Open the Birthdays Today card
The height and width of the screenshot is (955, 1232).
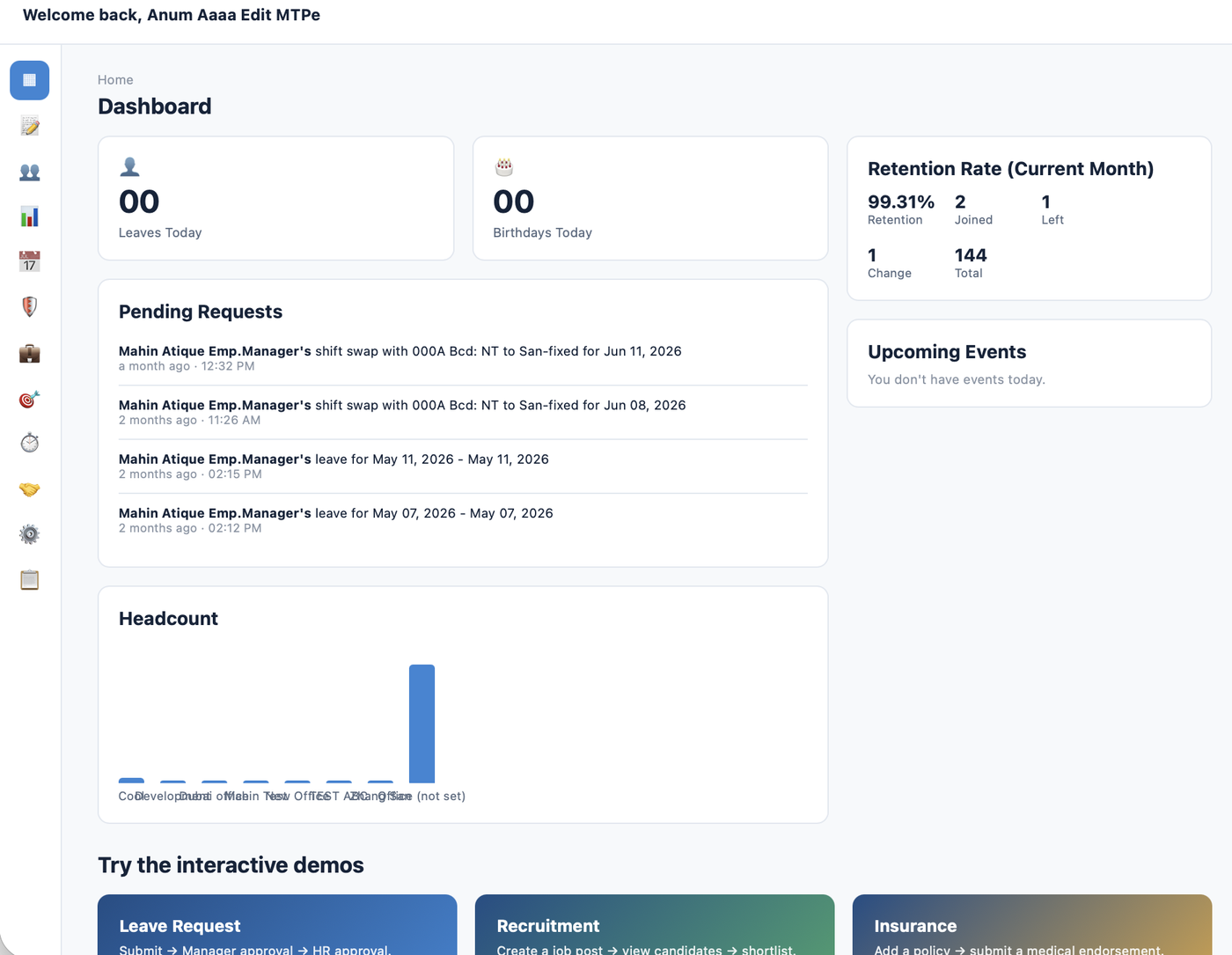tap(650, 198)
